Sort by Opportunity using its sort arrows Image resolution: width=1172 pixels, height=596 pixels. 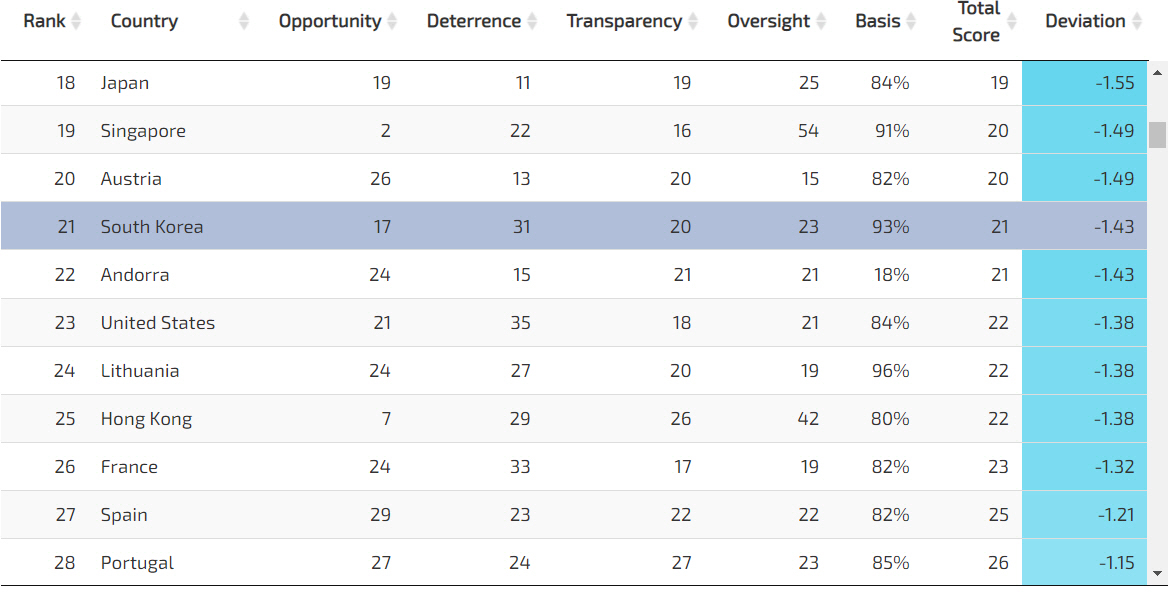click(392, 21)
